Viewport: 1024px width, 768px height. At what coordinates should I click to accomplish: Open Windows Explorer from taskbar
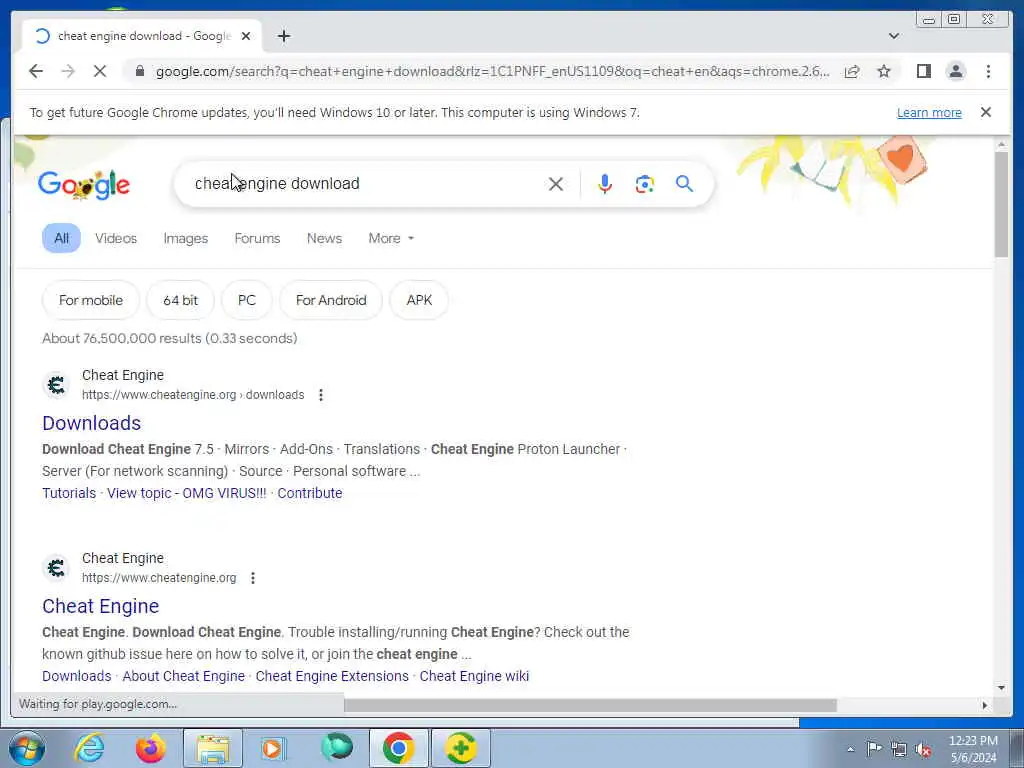[x=213, y=748]
